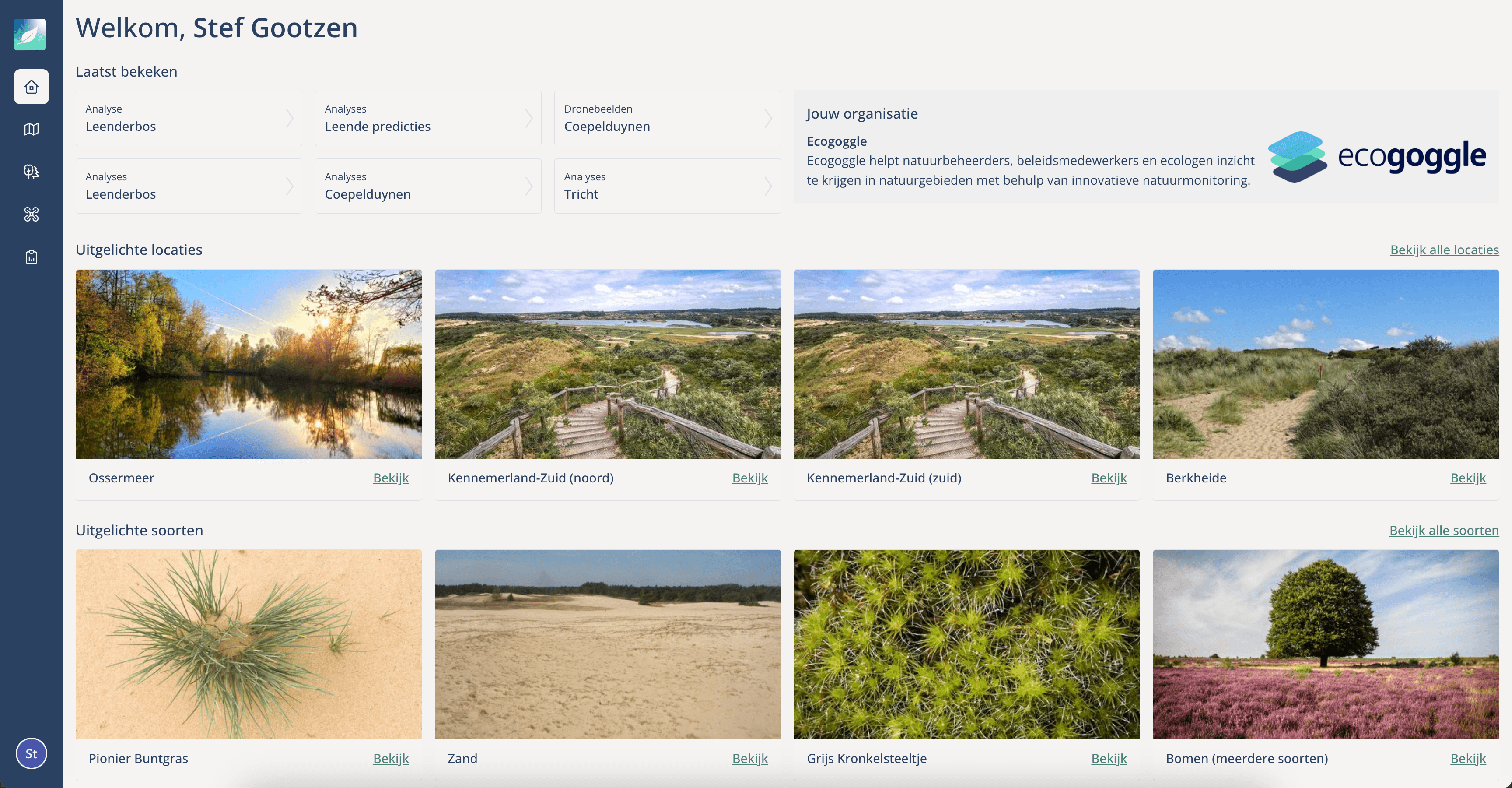This screenshot has height=788, width=1512.
Task: Open the Pionier Buntgras thumbnail
Action: (248, 644)
